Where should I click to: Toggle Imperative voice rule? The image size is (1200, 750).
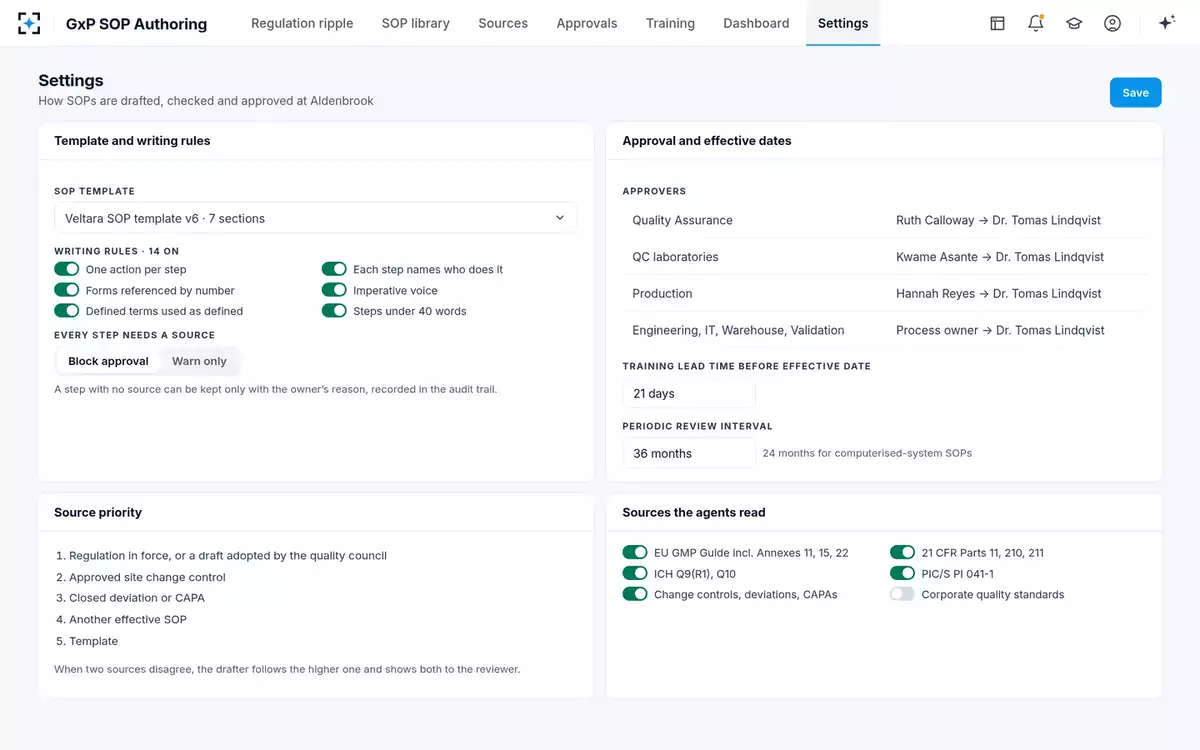334,290
